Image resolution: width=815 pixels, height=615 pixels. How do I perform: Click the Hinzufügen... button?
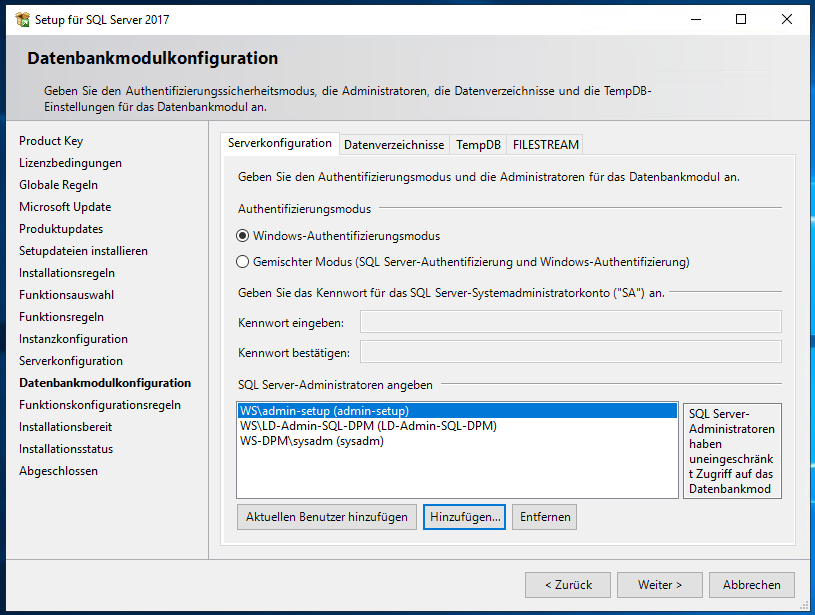pos(464,517)
